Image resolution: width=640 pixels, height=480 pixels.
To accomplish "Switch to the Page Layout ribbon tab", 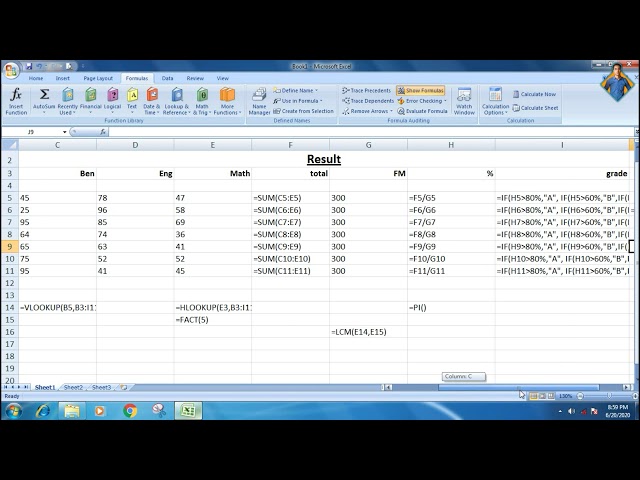I will pos(98,78).
